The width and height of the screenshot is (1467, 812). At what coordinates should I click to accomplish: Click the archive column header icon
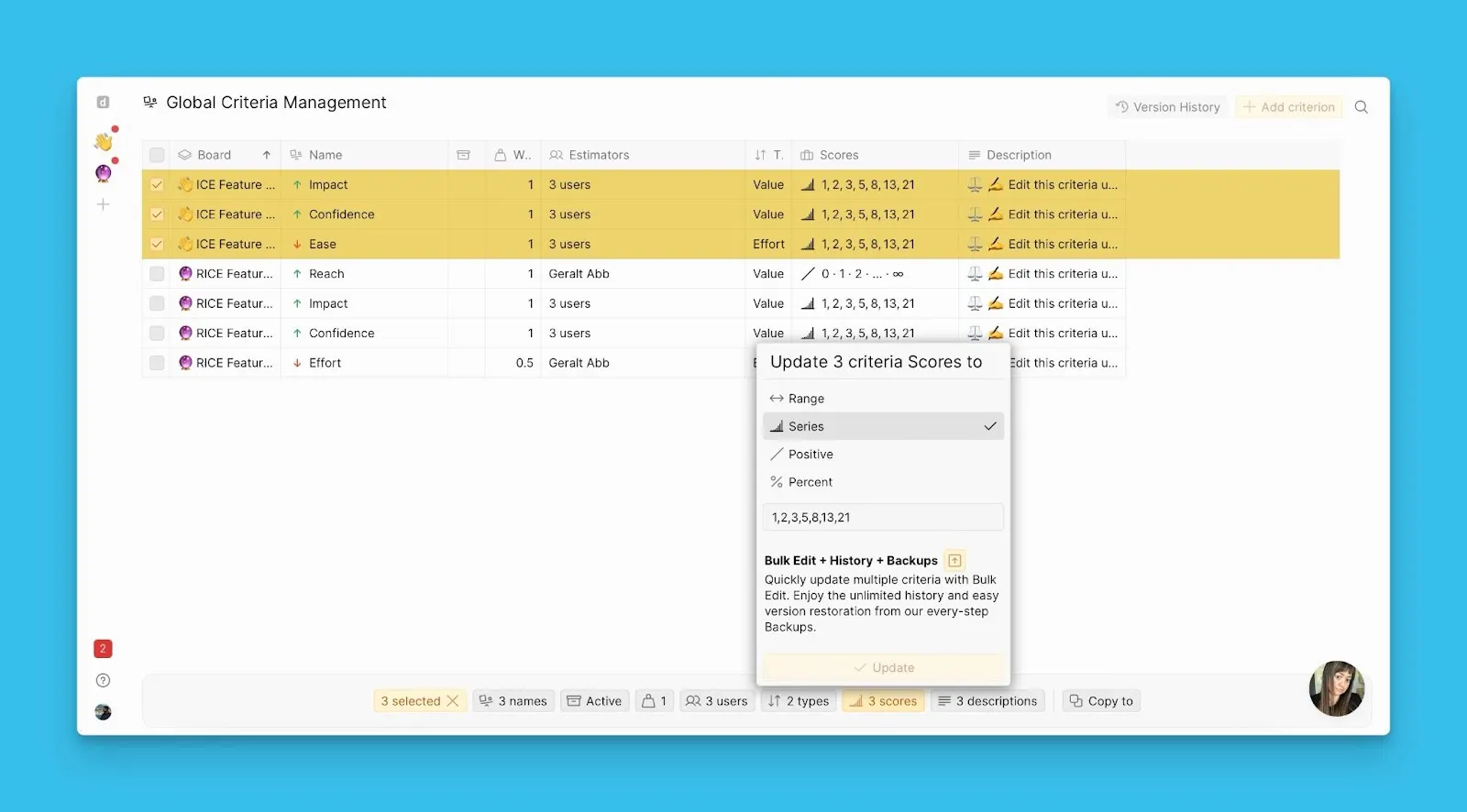tap(464, 155)
